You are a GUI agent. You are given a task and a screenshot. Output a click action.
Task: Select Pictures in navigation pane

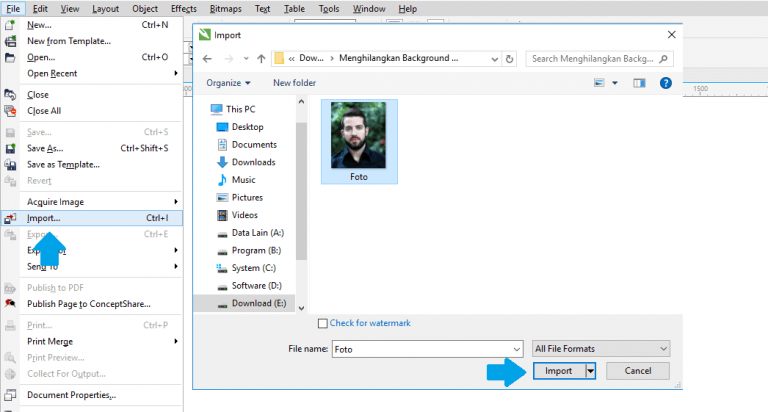click(x=240, y=197)
